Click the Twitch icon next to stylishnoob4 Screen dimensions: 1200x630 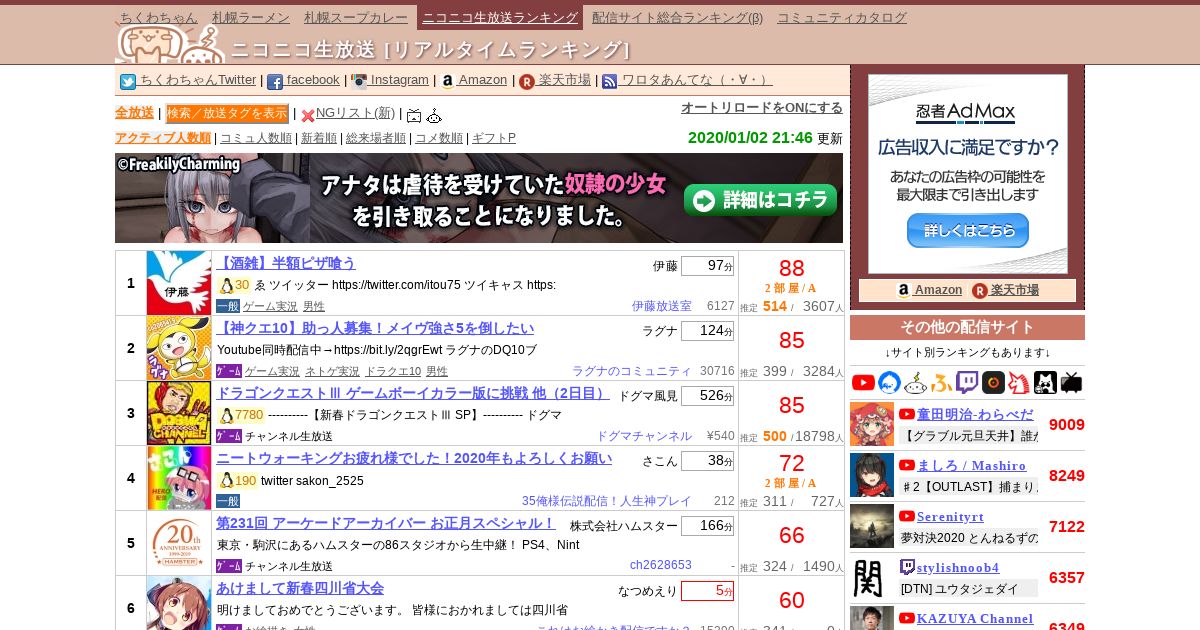(907, 567)
